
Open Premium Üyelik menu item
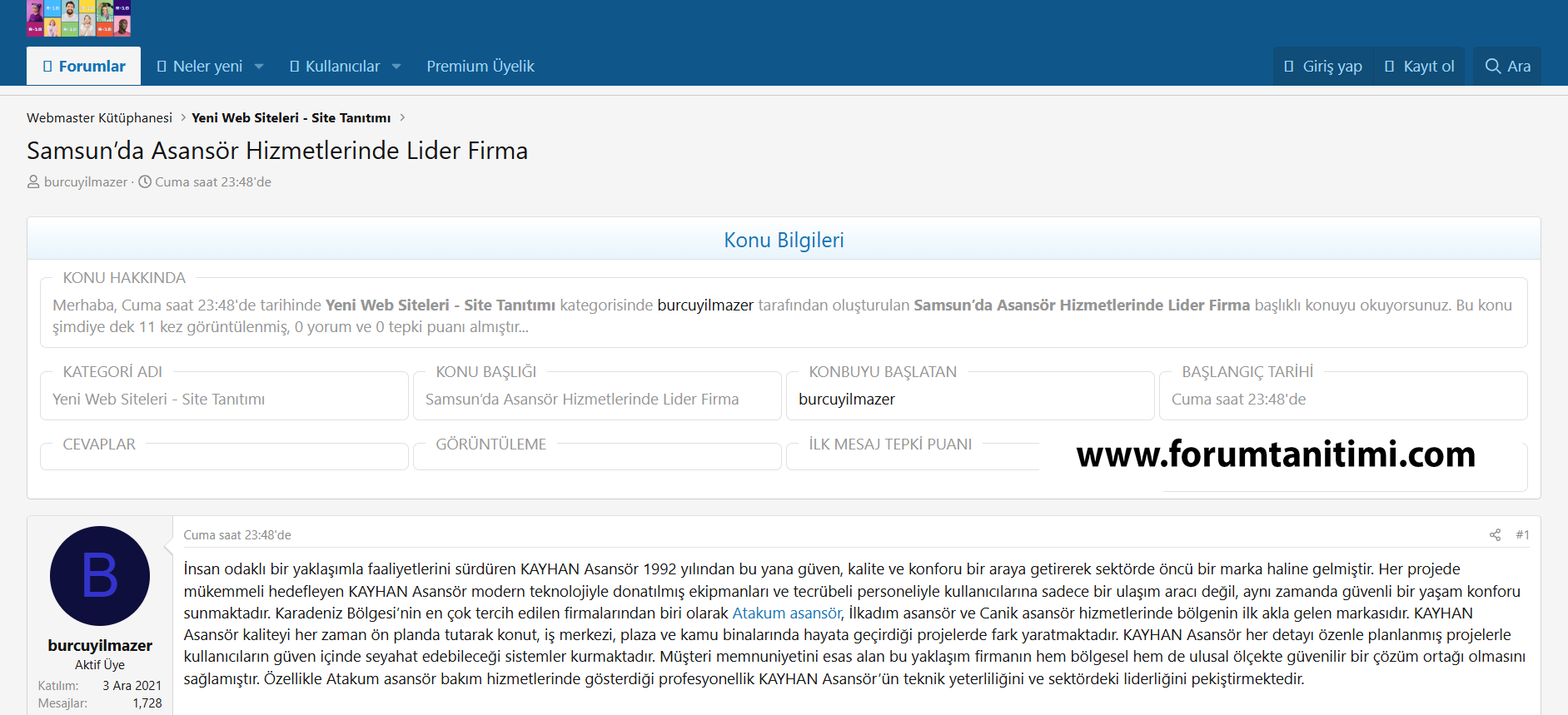pyautogui.click(x=480, y=67)
